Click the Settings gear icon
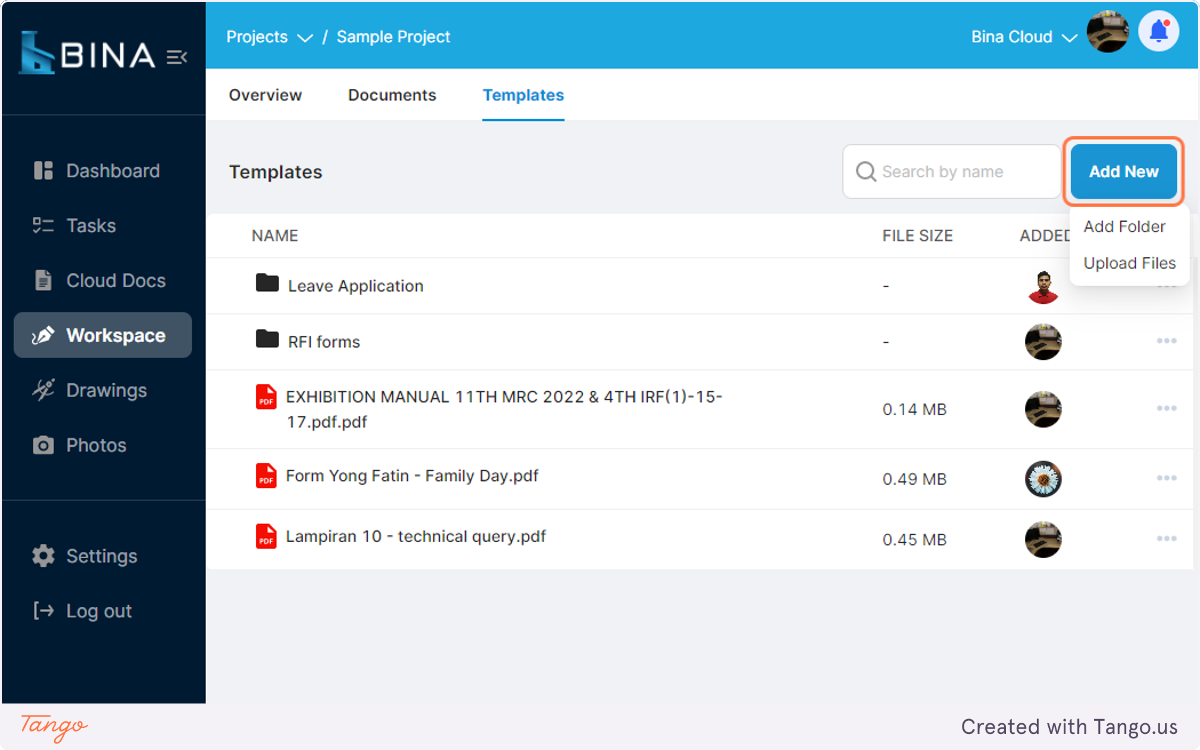1200x750 pixels. point(43,556)
